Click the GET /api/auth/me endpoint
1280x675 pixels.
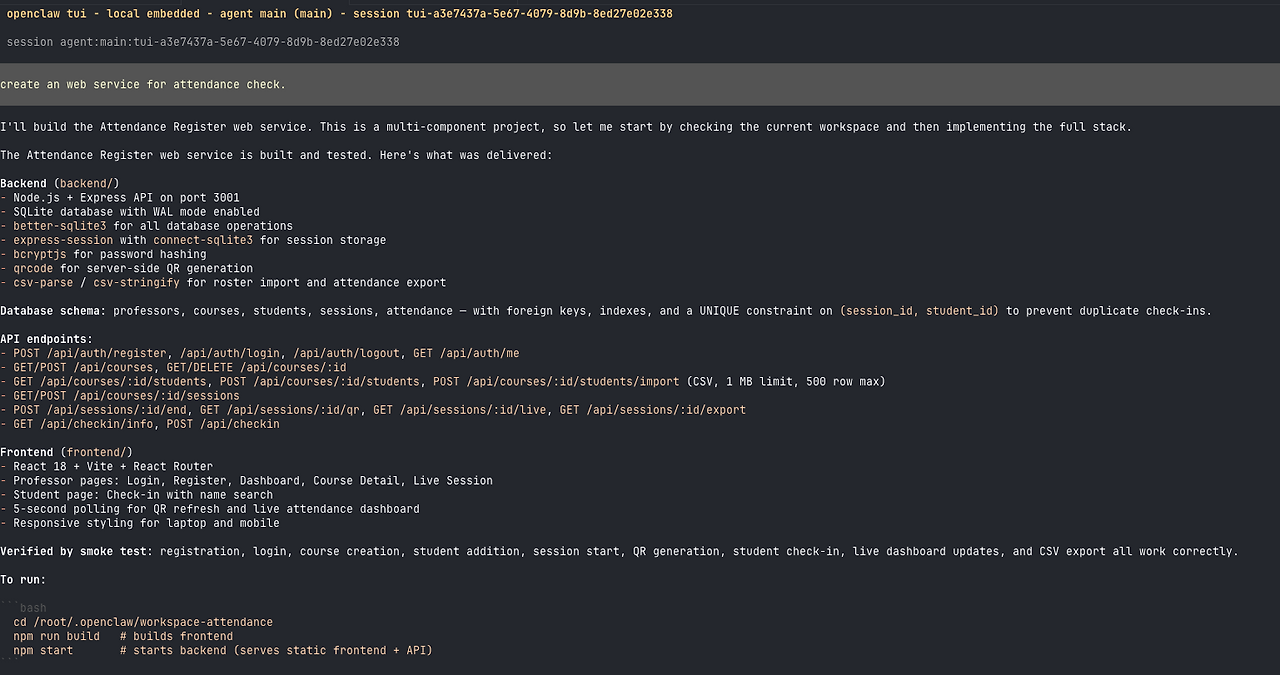(466, 353)
